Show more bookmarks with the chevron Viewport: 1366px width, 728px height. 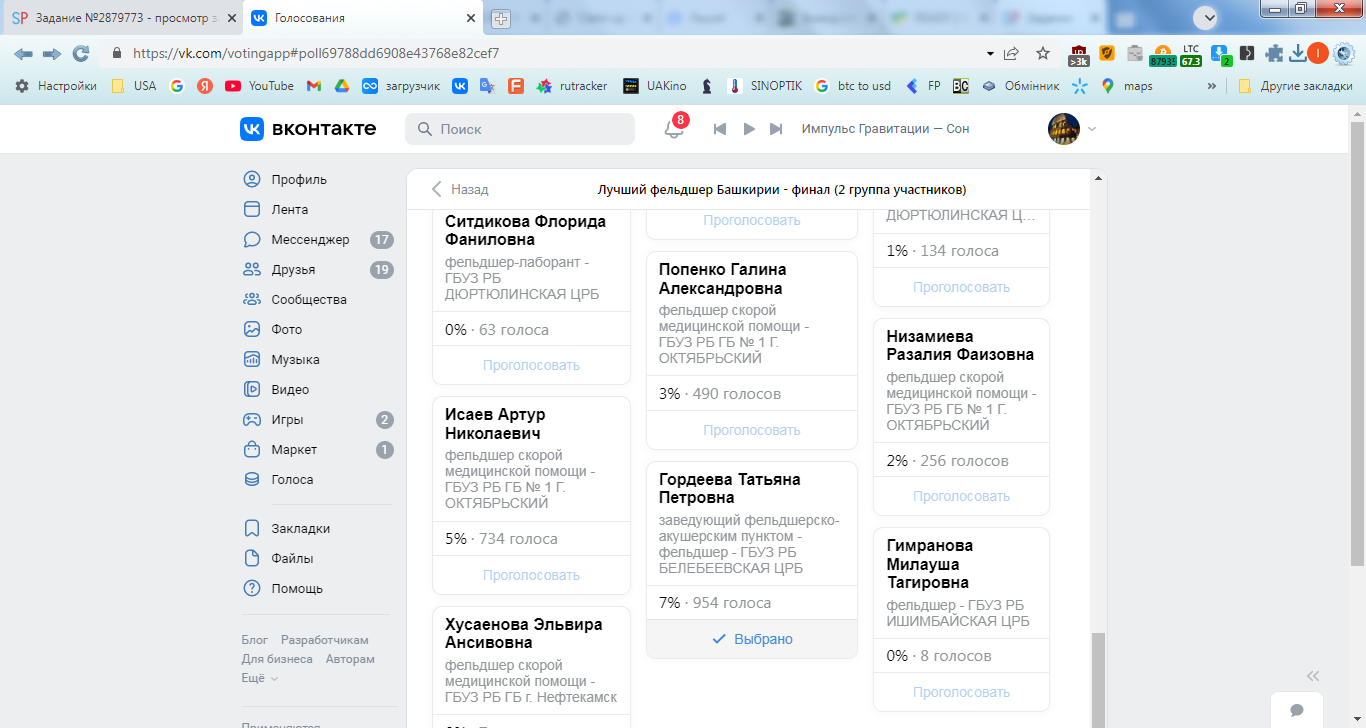1212,86
